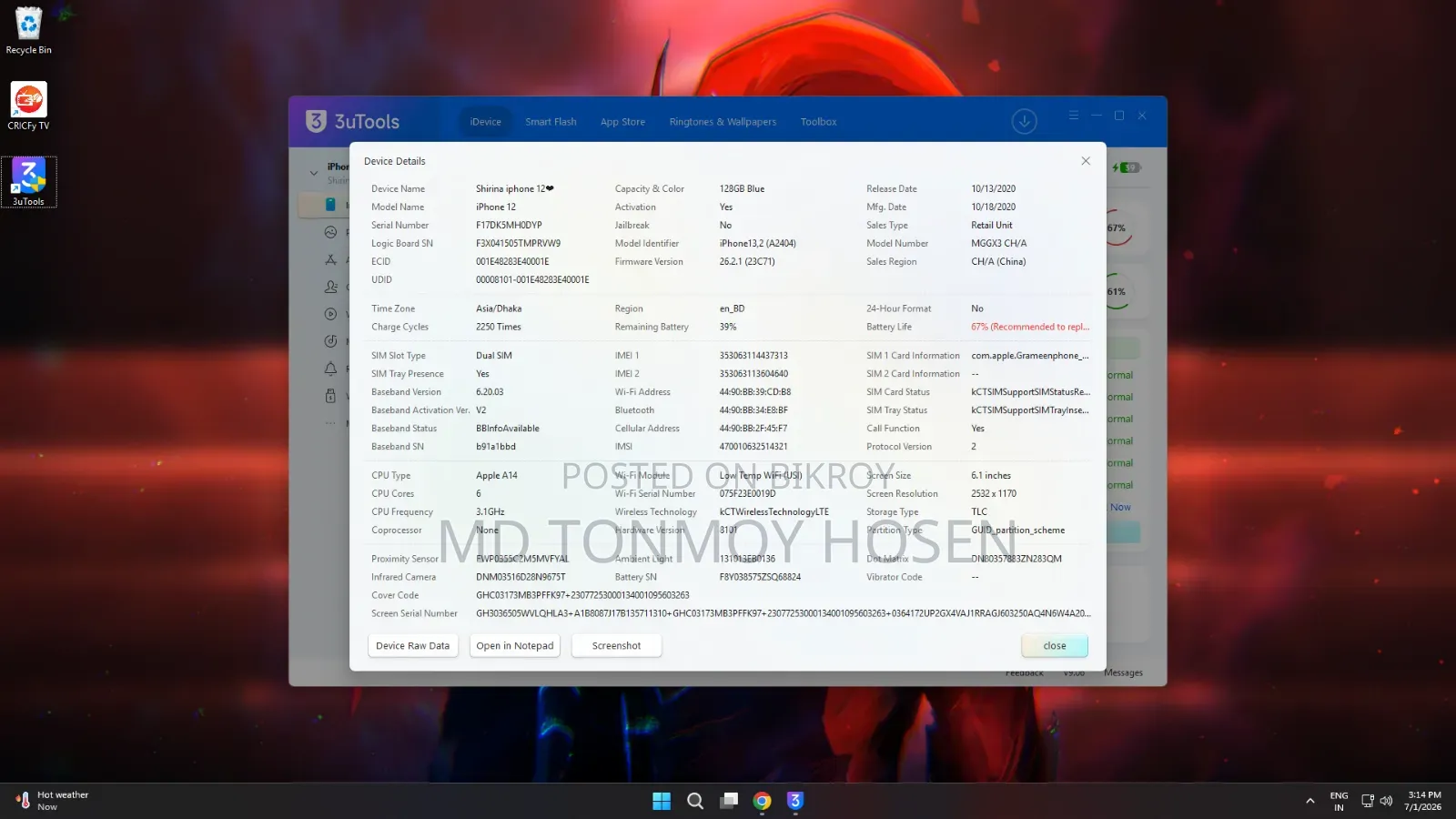Select the IMSI value 470010632514321
The width and height of the screenshot is (1456, 819).
[x=753, y=447]
